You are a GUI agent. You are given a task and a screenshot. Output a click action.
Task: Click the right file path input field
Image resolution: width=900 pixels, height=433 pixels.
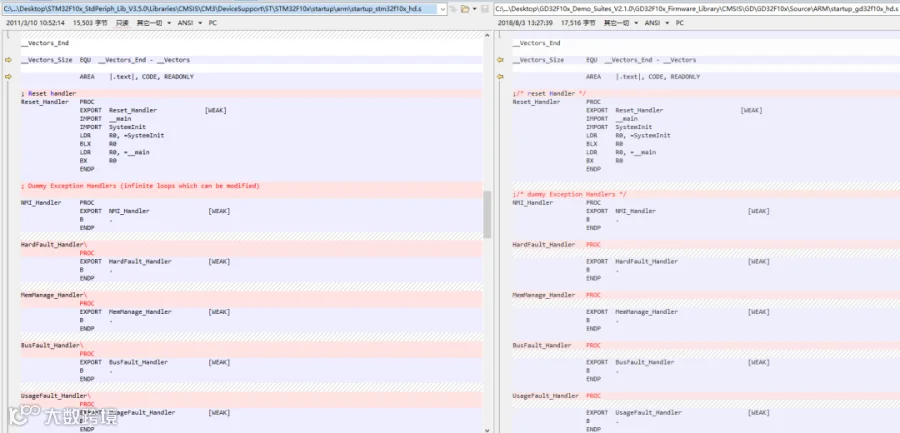(696, 9)
